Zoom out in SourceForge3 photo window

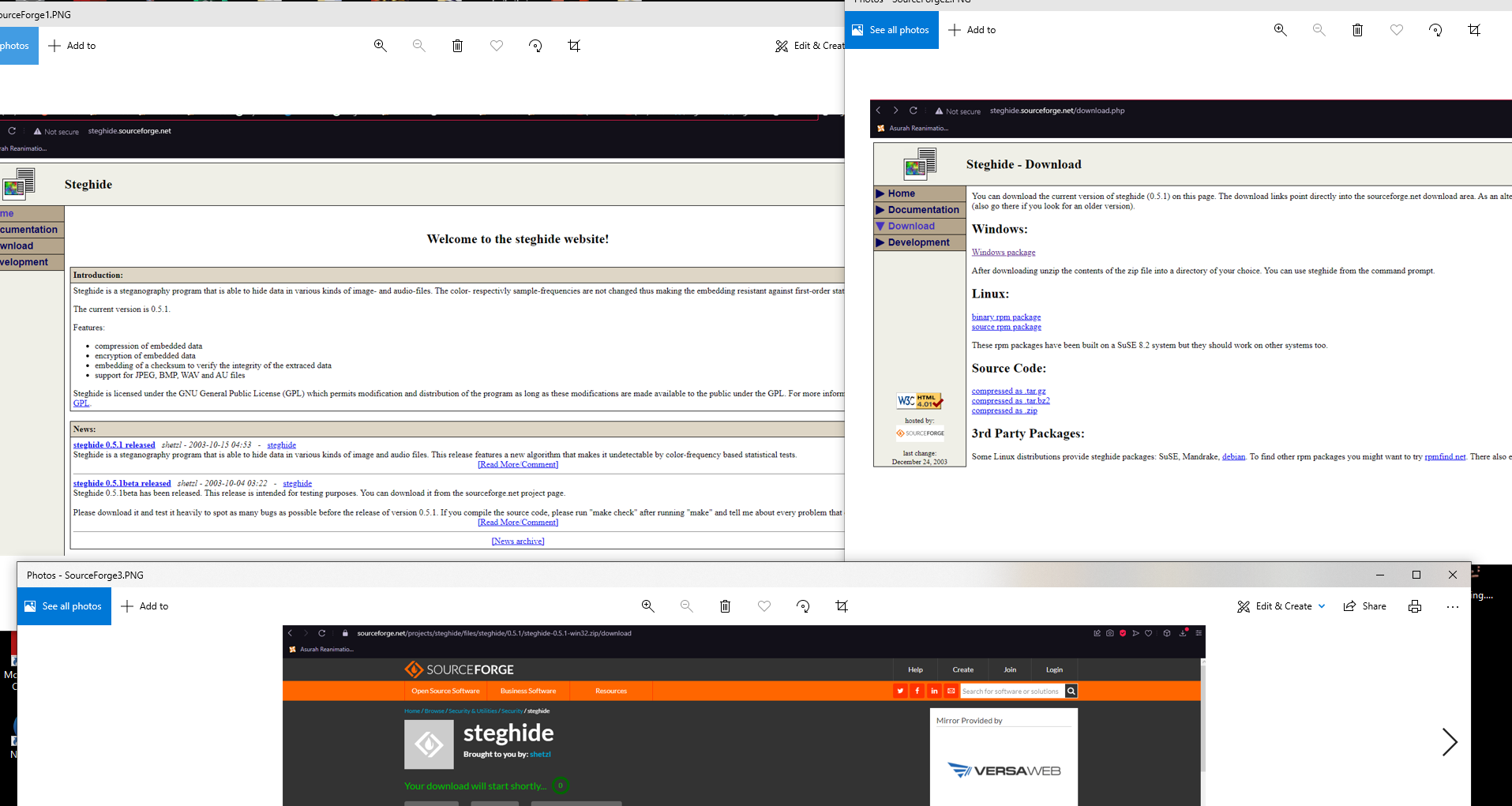click(x=686, y=606)
